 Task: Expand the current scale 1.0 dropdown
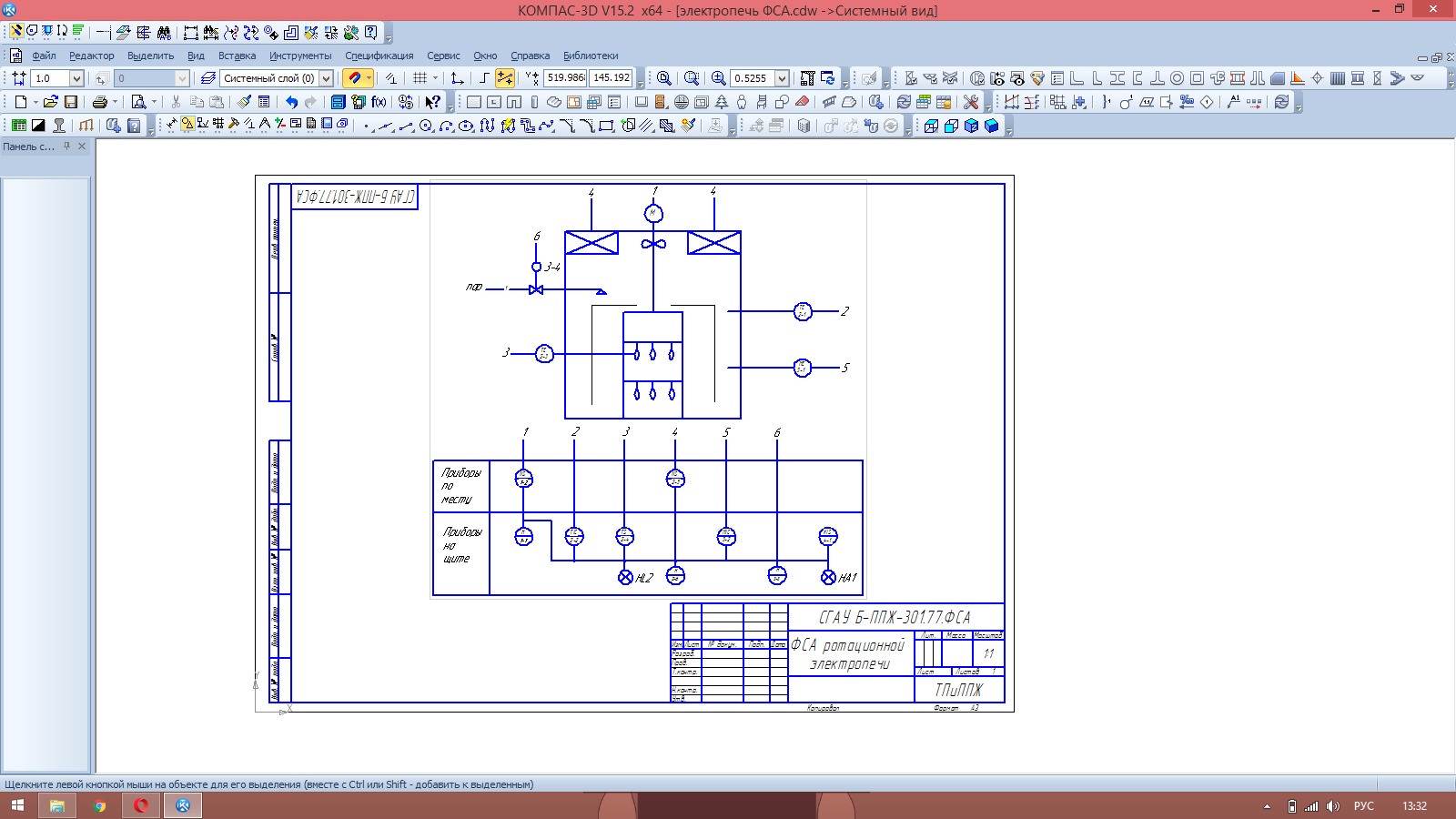76,78
